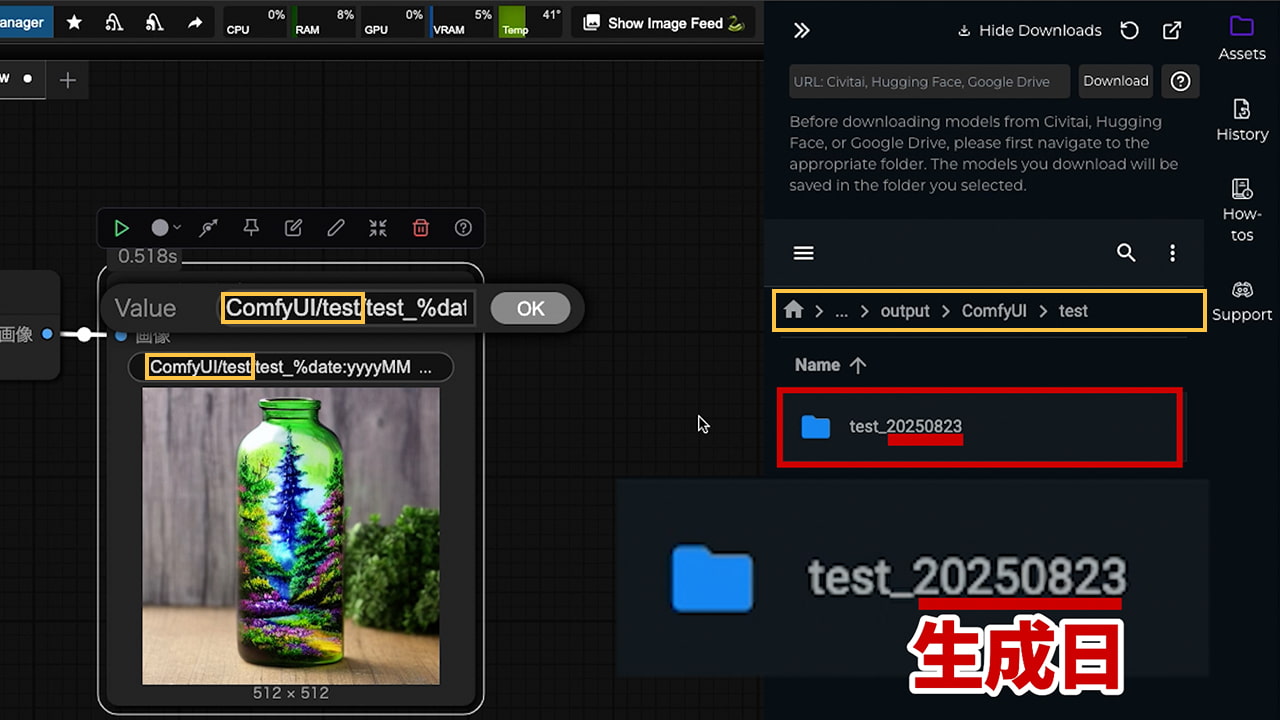The height and width of the screenshot is (720, 1280).
Task: Click the Download button
Action: pyautogui.click(x=1115, y=81)
